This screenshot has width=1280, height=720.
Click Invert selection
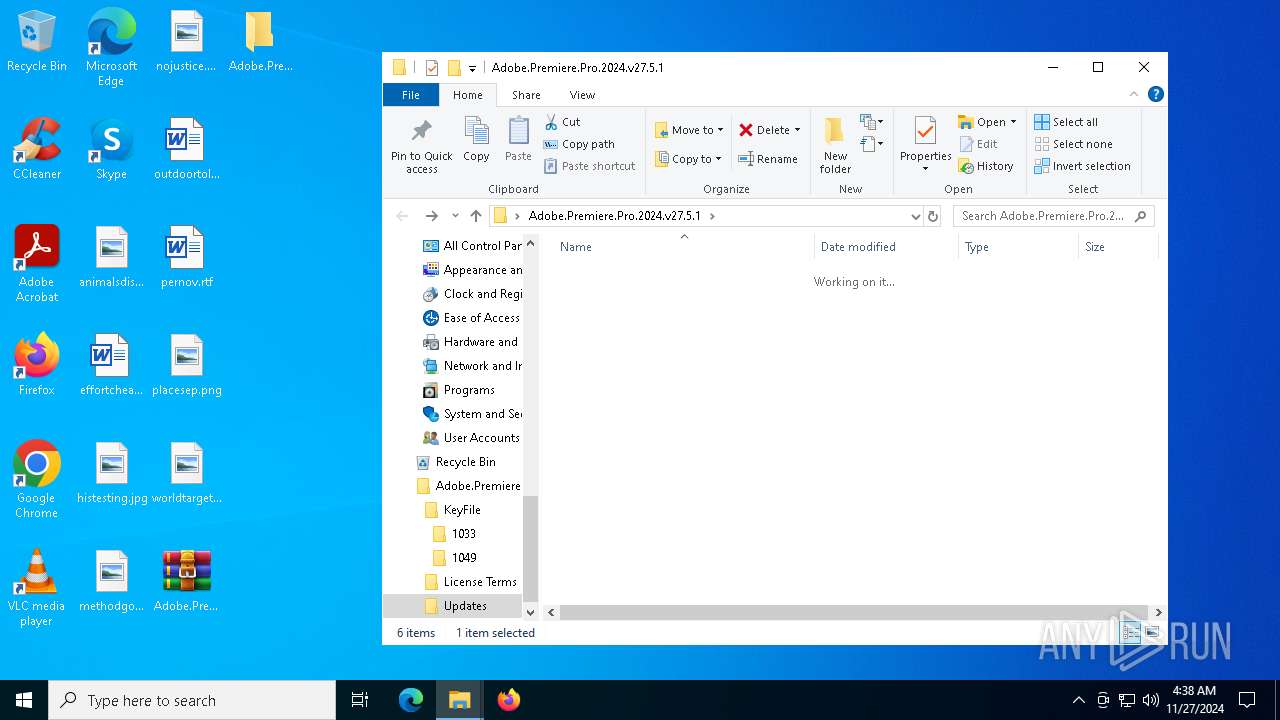tap(1082, 166)
